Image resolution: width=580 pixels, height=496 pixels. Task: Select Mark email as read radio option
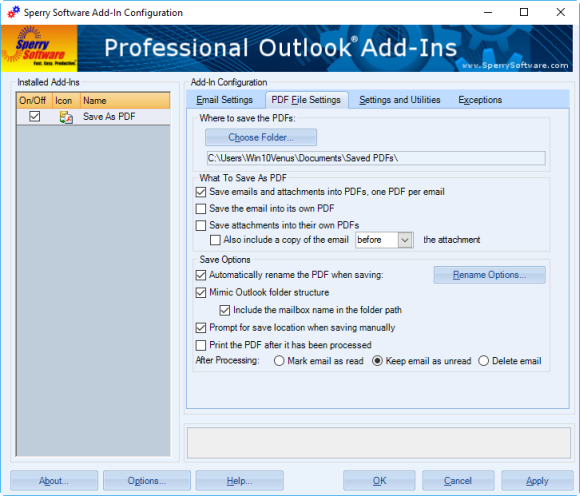(279, 361)
